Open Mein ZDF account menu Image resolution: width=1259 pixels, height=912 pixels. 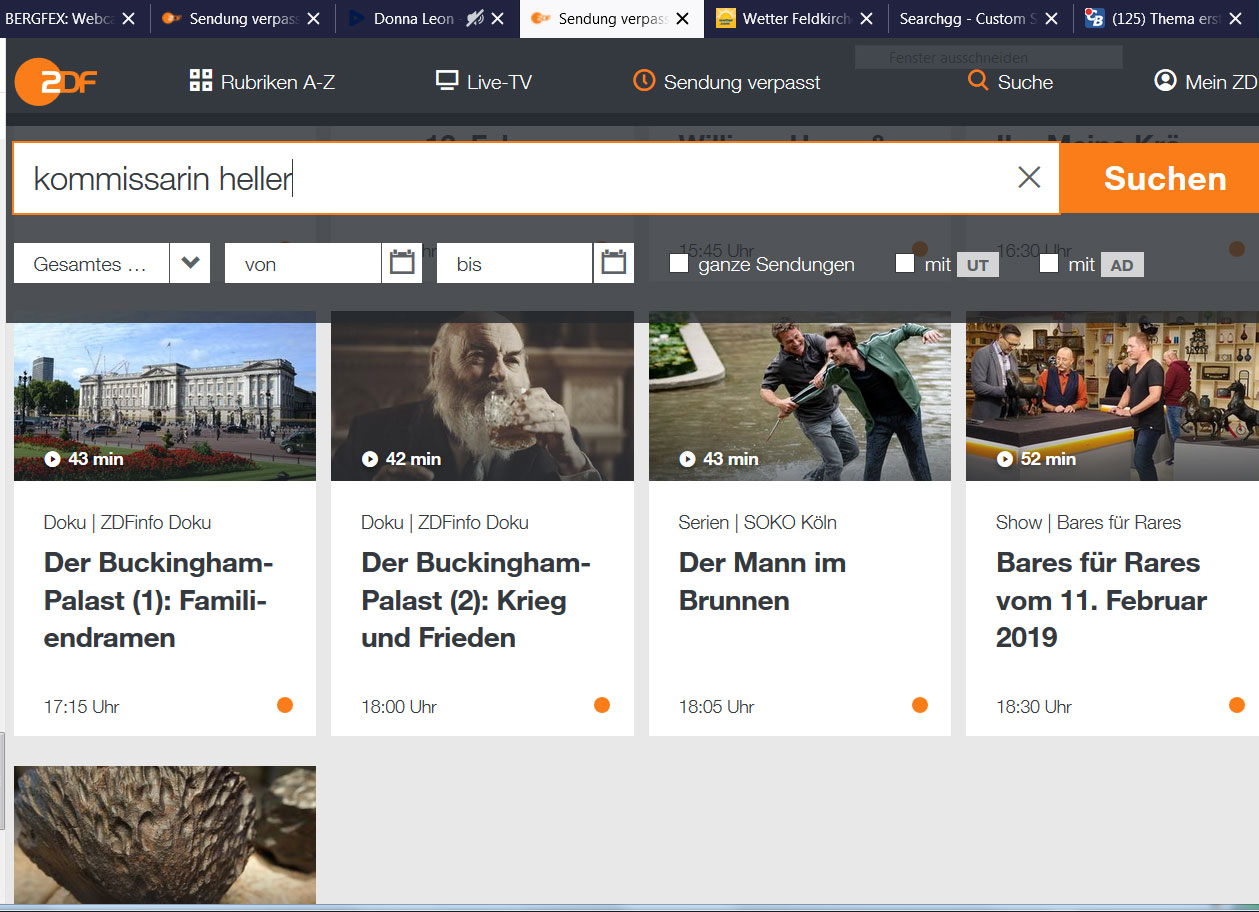click(x=1206, y=82)
